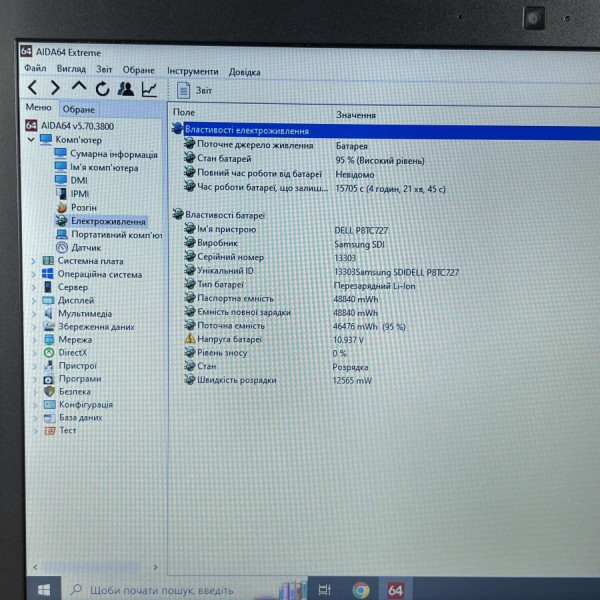Screen dimensions: 600x600
Task: Click the Напруга батареї warning icon
Action: tap(190, 338)
